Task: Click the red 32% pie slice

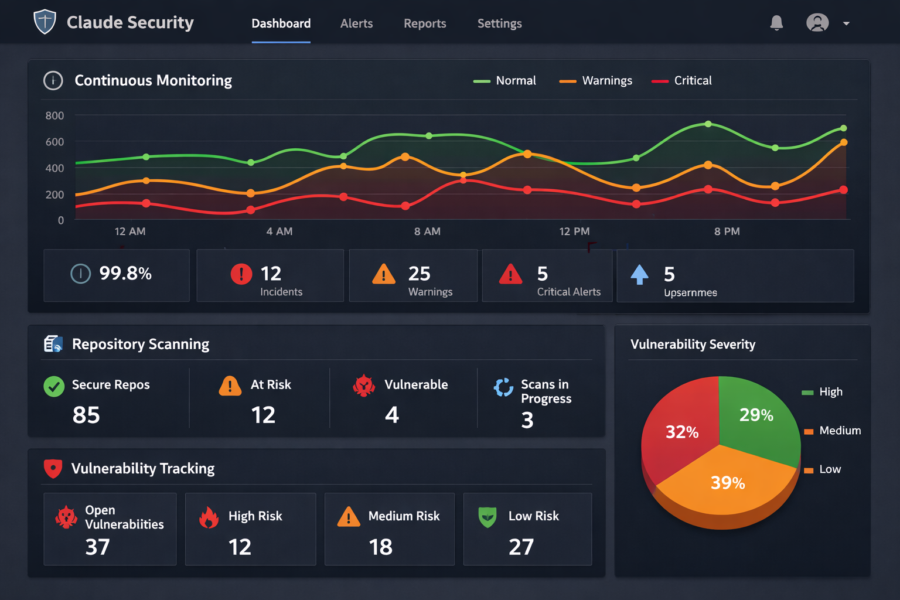Action: click(x=682, y=432)
